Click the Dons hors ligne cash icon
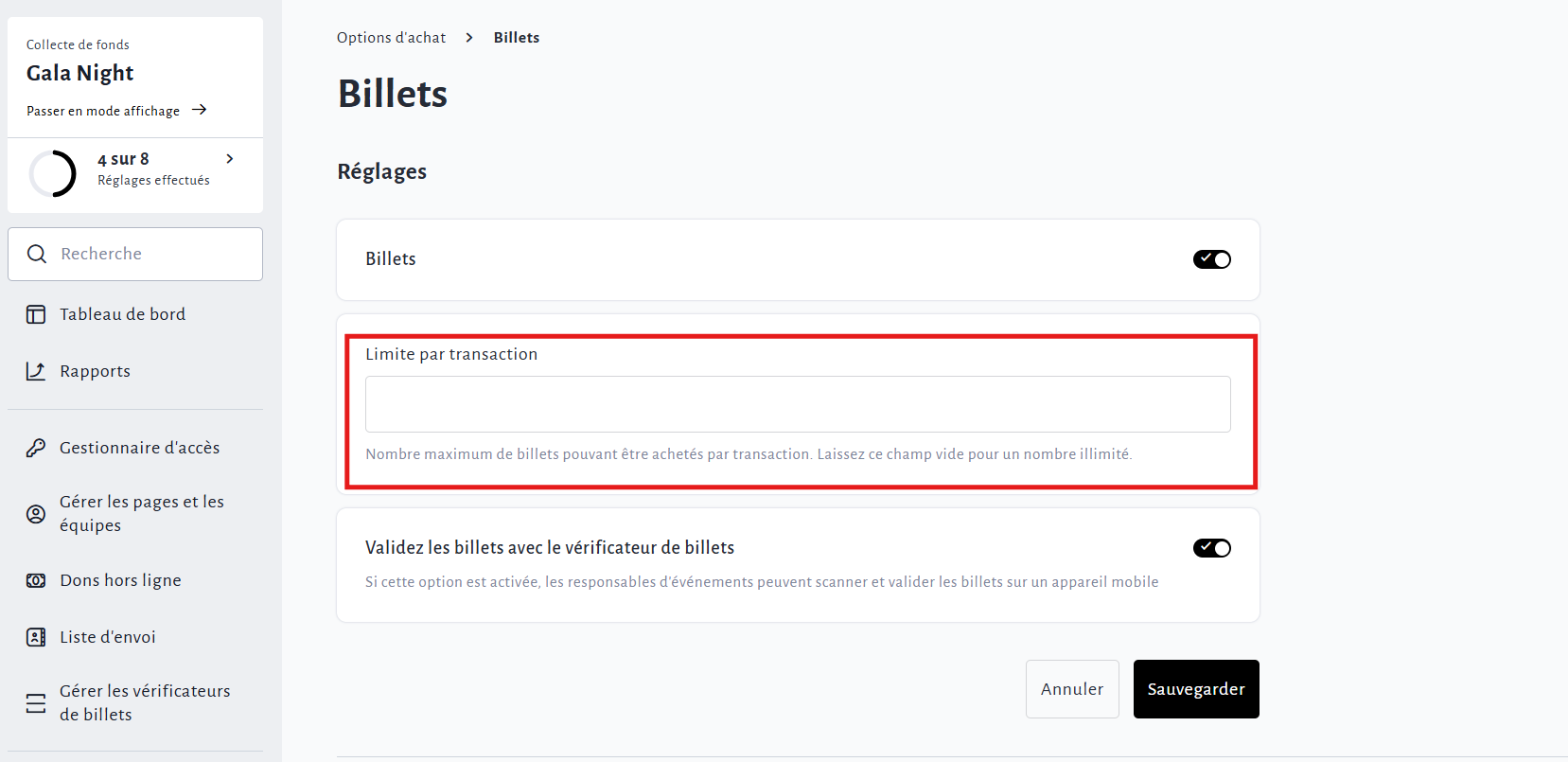The width and height of the screenshot is (1568, 762). pos(36,580)
